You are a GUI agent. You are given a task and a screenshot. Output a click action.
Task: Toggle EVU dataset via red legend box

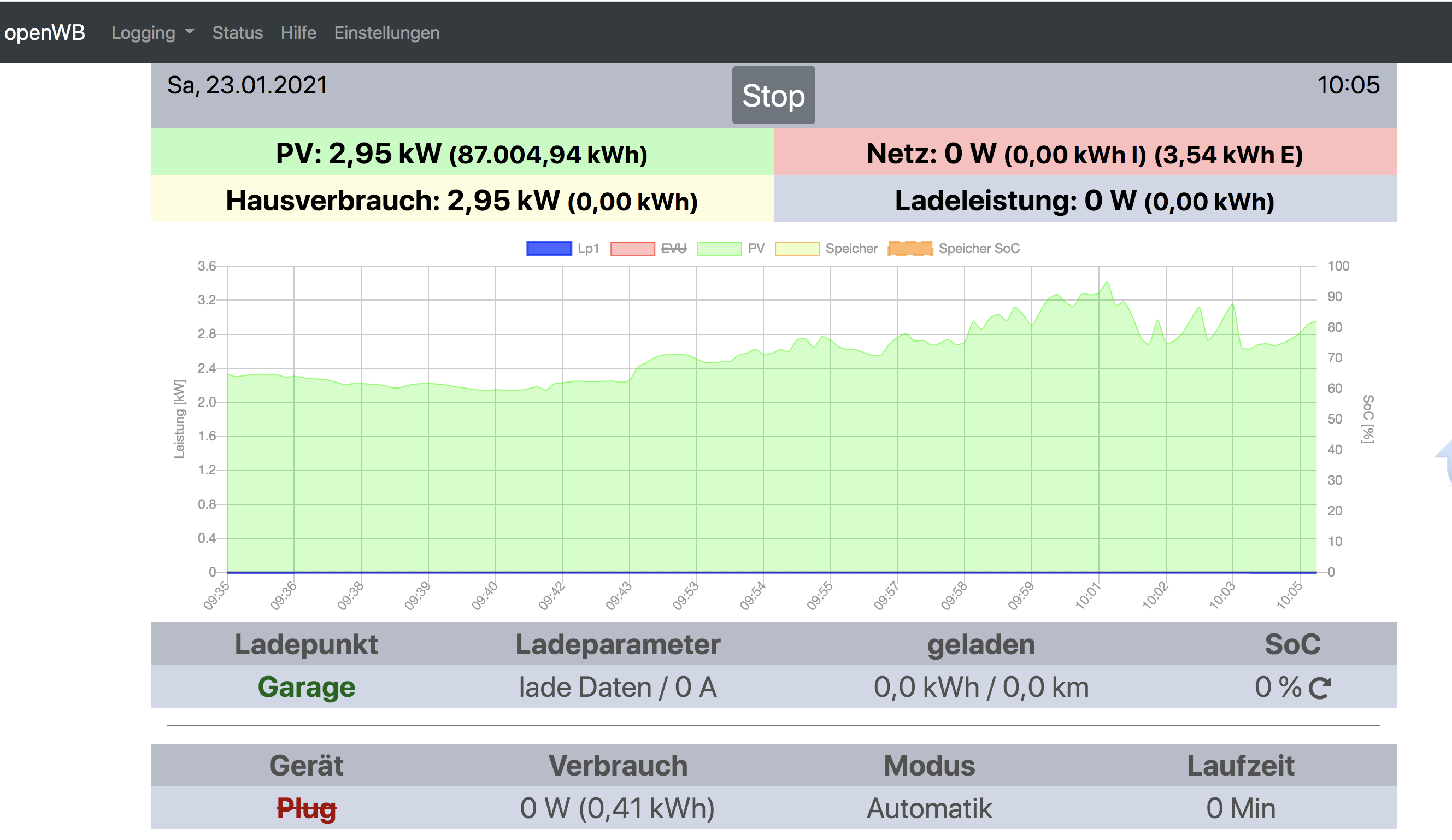pyautogui.click(x=632, y=248)
